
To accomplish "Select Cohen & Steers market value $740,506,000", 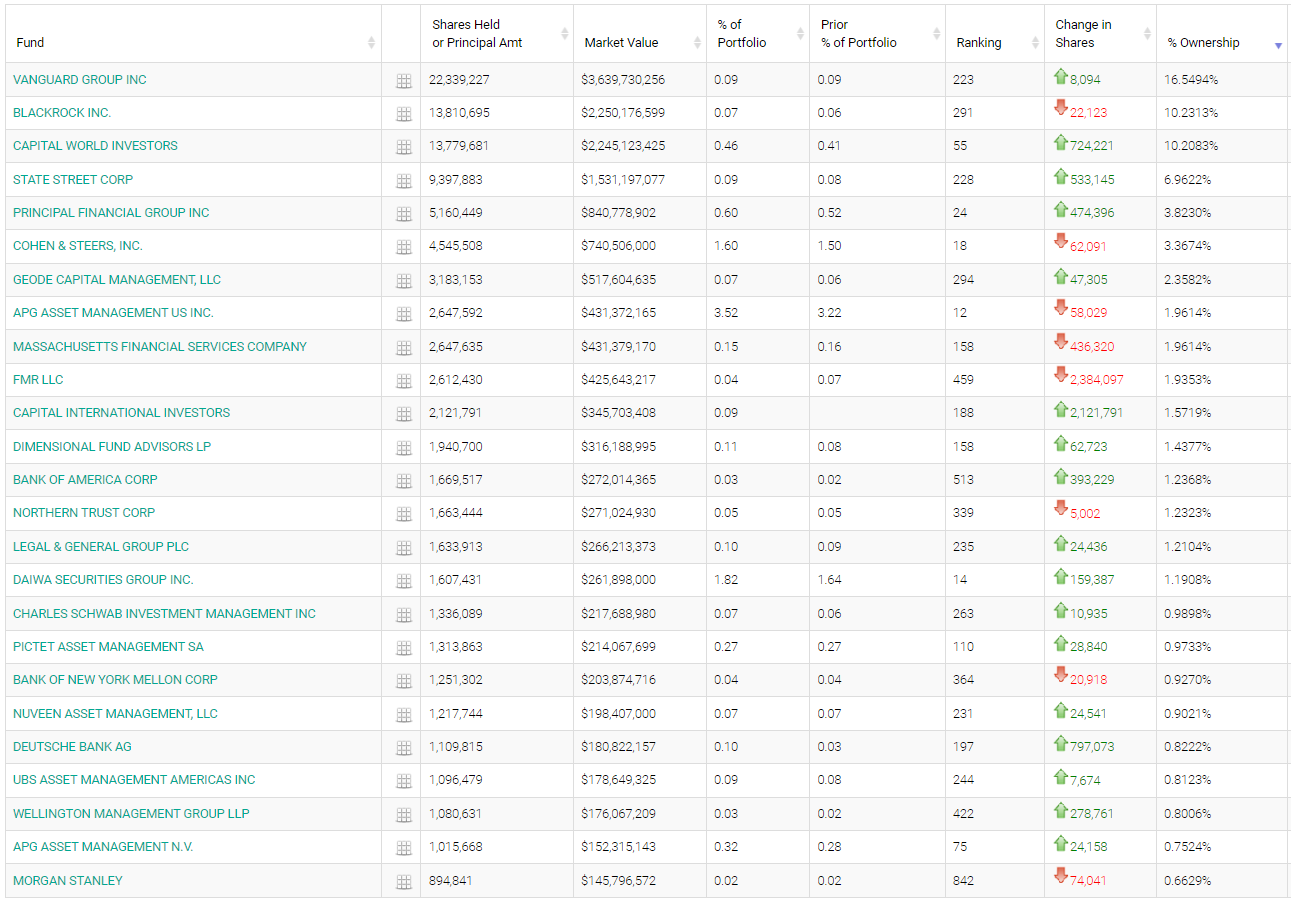I will coord(618,245).
